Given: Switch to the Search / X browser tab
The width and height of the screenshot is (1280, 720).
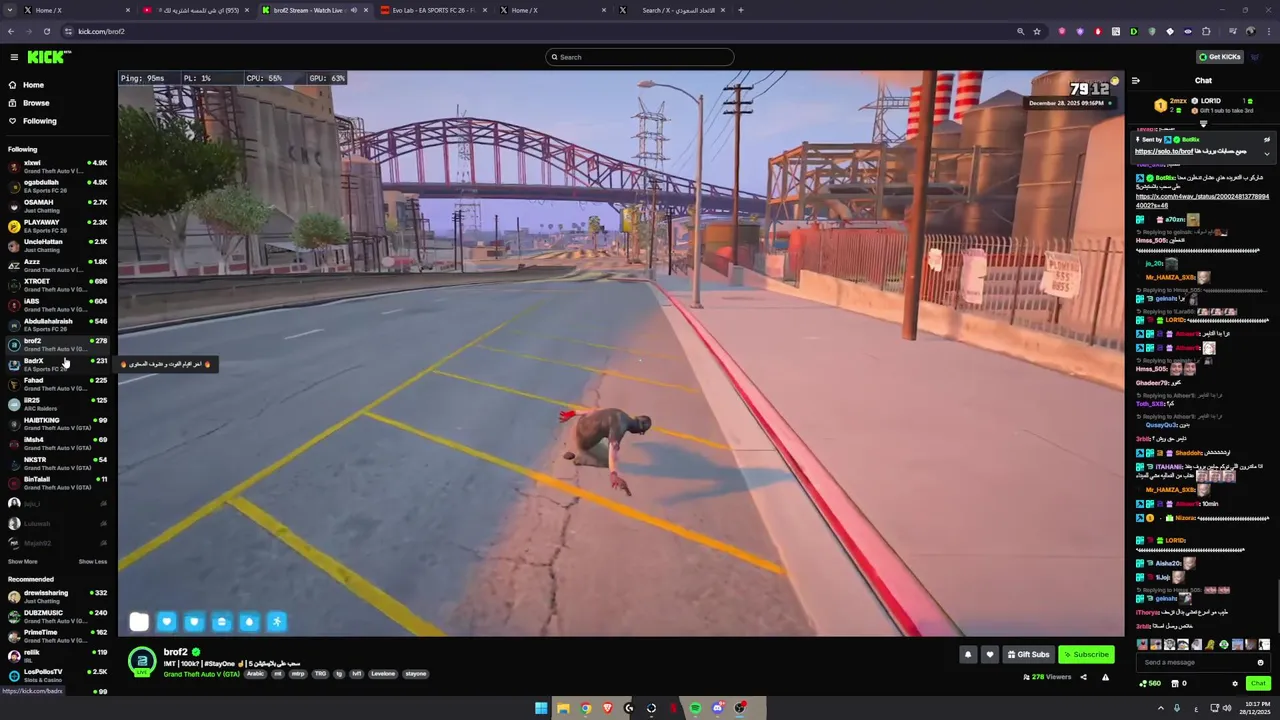Looking at the screenshot, I should click(672, 10).
